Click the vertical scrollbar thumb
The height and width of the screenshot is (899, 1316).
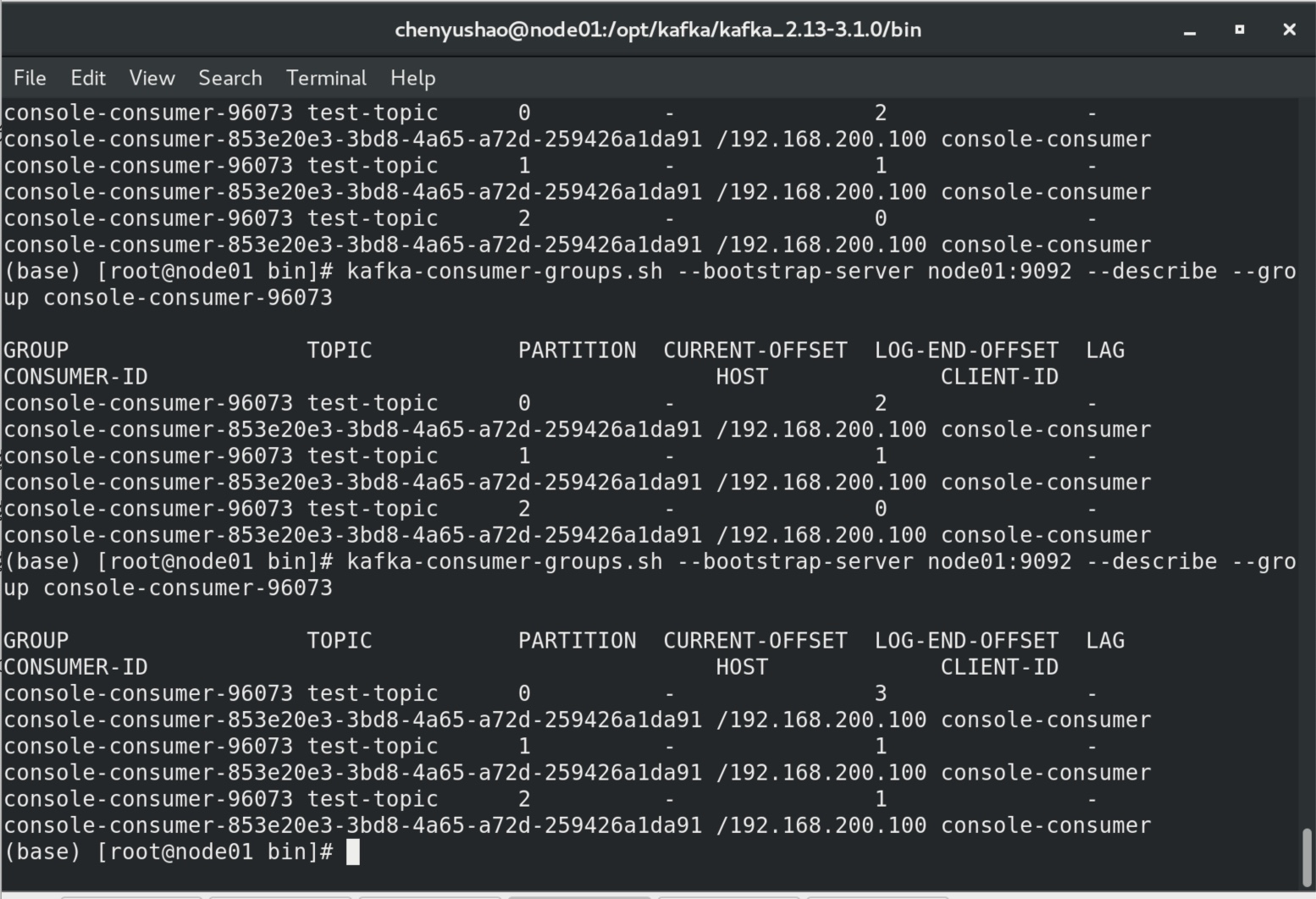[1307, 857]
